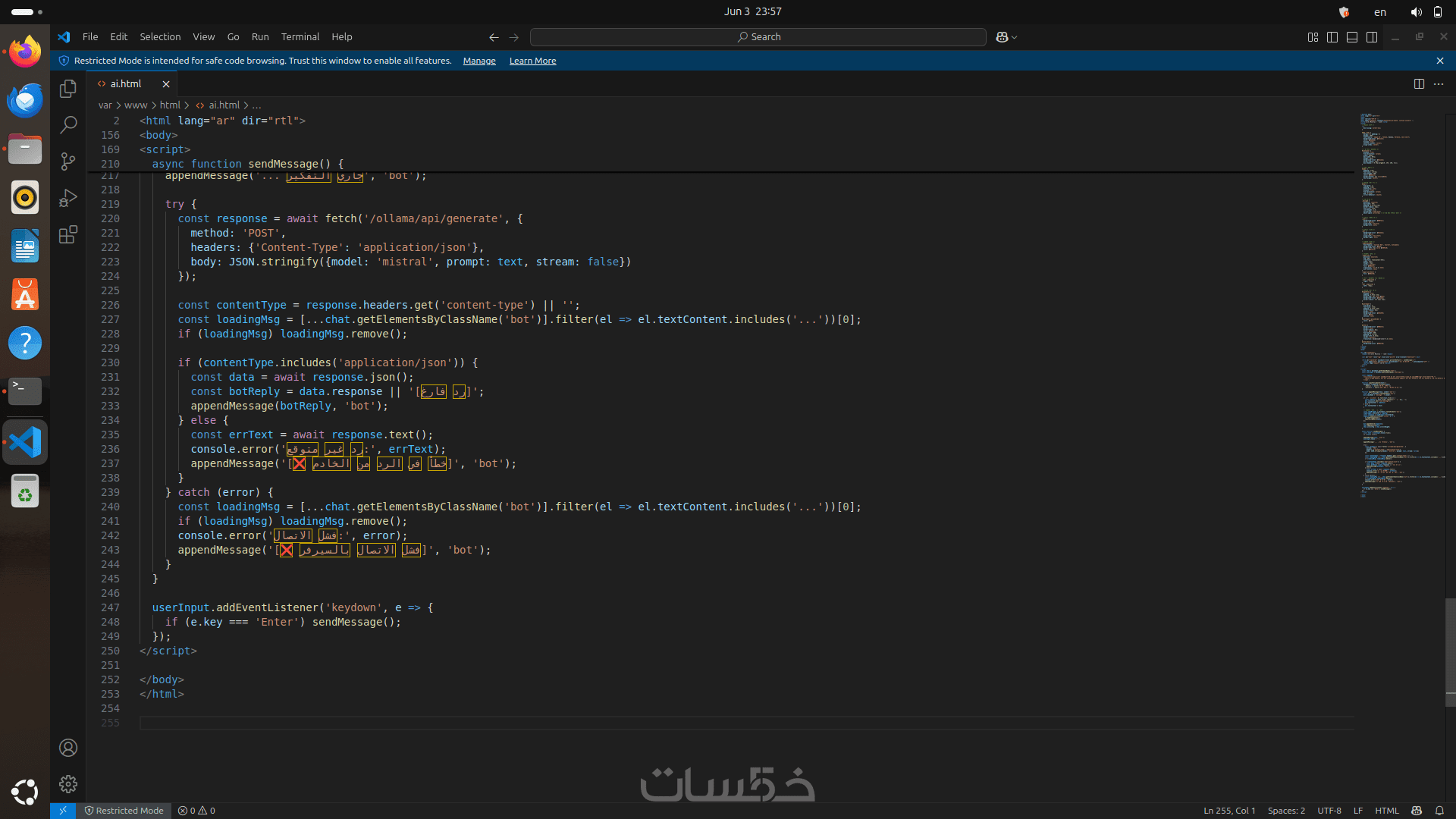Screen dimensions: 1456x819
Task: Select the HTML language mode in status bar
Action: point(1386,811)
